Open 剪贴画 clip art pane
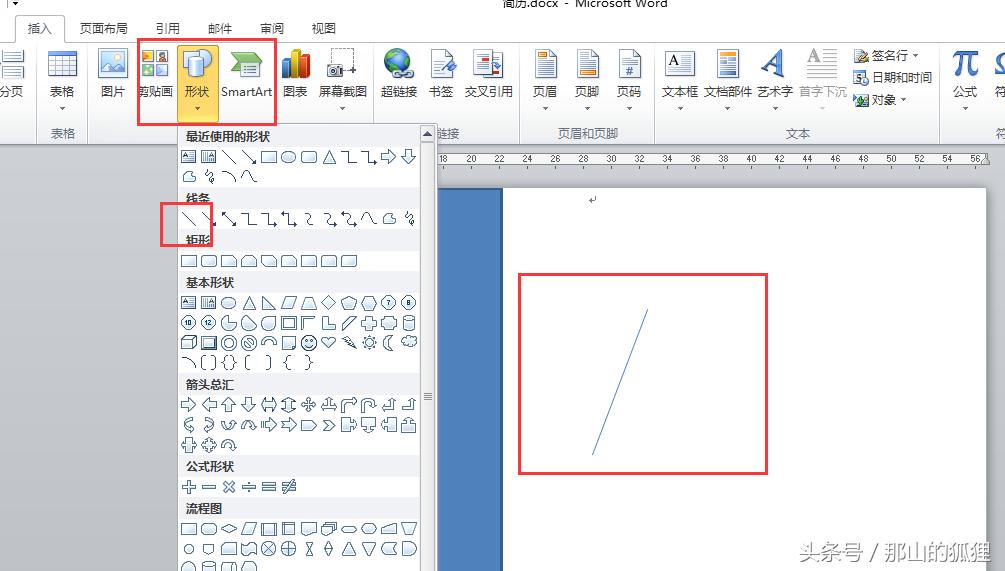 (156, 74)
